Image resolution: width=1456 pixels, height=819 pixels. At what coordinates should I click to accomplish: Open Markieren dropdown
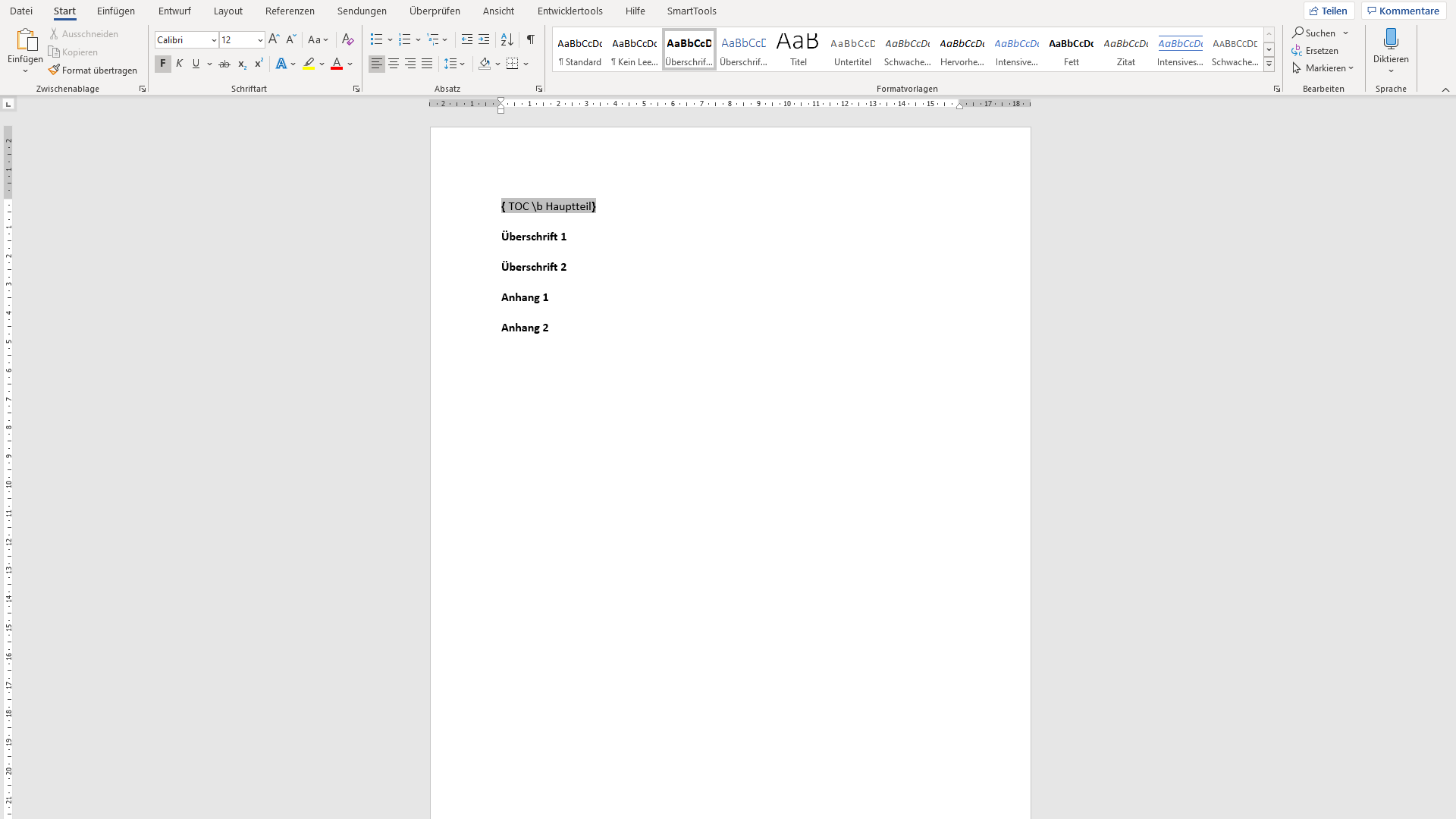pos(1323,68)
